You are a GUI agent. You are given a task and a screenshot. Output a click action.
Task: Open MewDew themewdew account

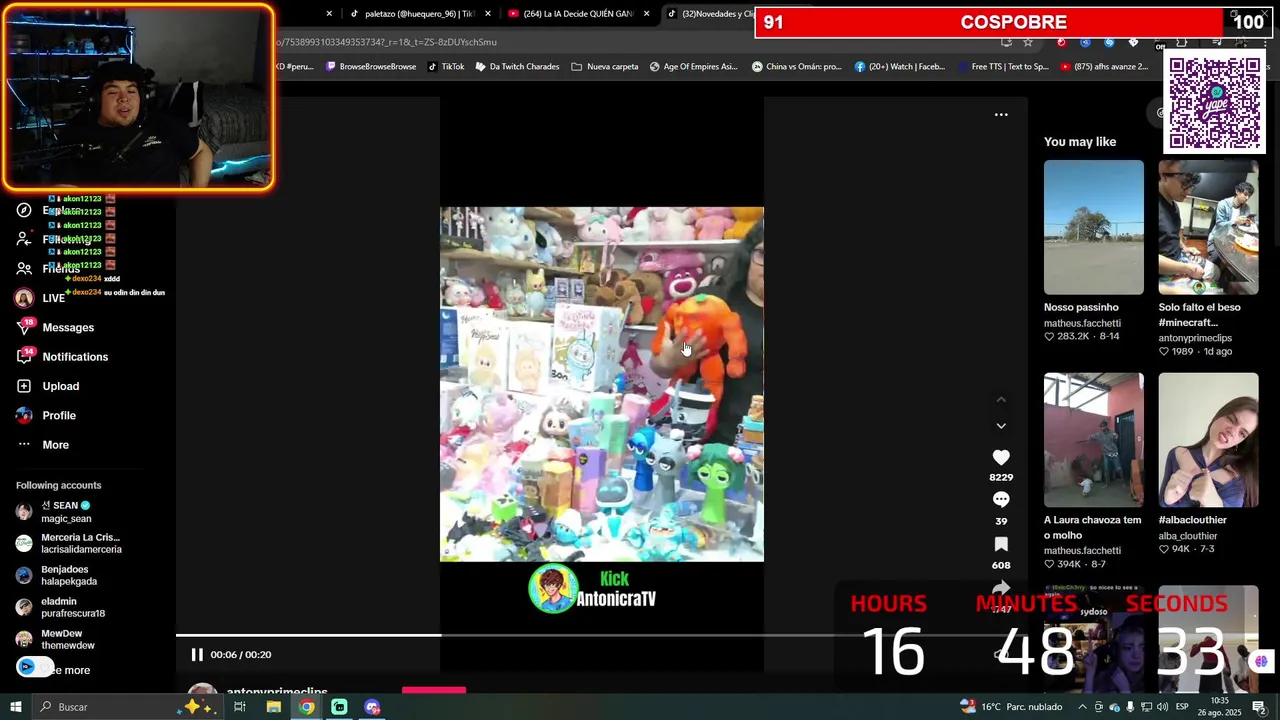click(55, 639)
